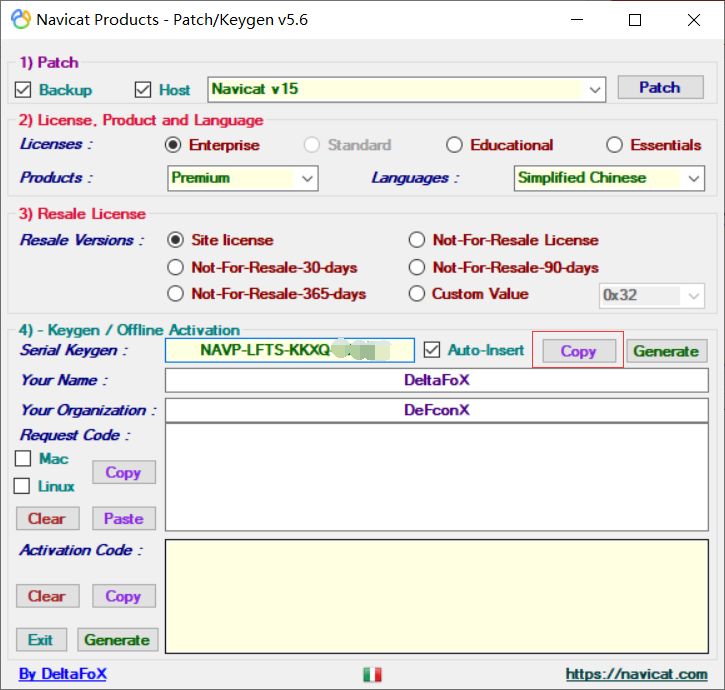Screen dimensions: 725x690
Task: Copy the serial key
Action: click(x=579, y=351)
